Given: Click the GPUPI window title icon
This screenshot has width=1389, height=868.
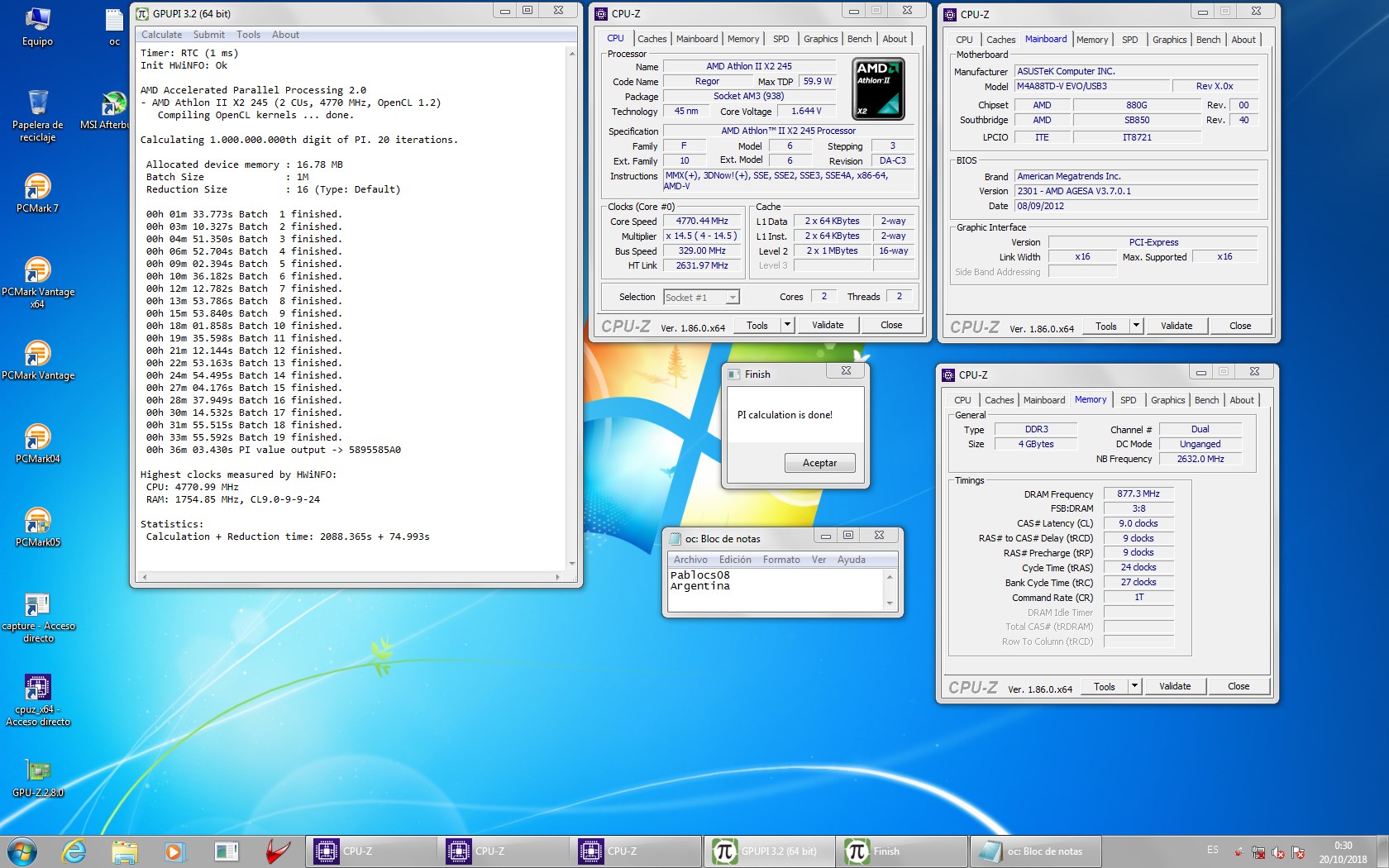Looking at the screenshot, I should 142,13.
